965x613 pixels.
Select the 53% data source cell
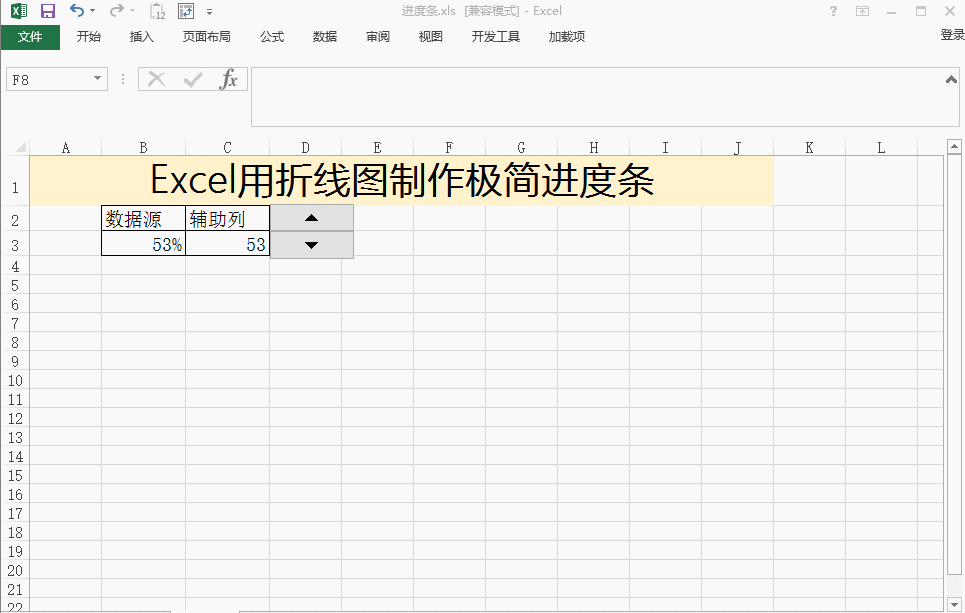point(143,243)
